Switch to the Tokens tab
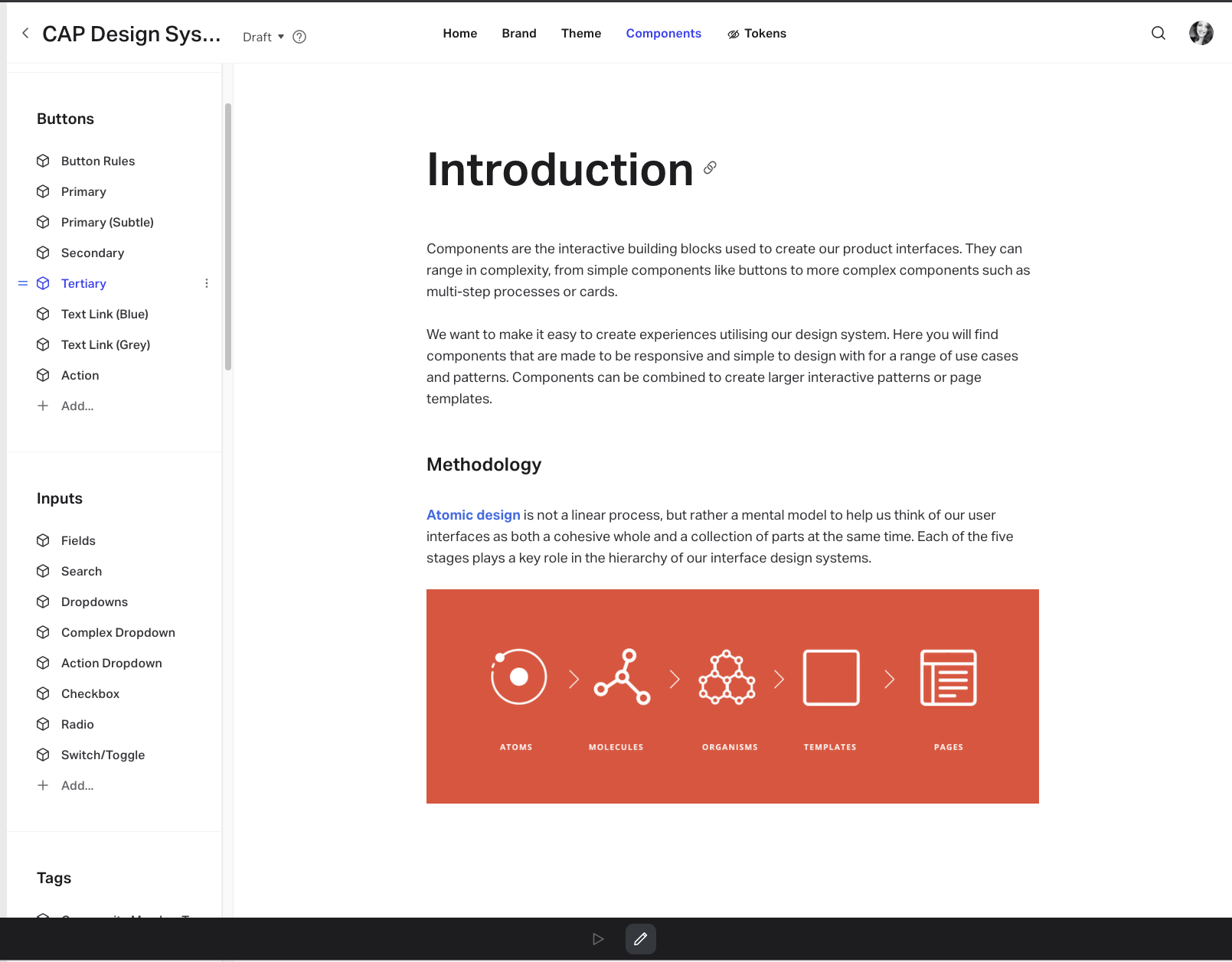1232x962 pixels. (757, 34)
